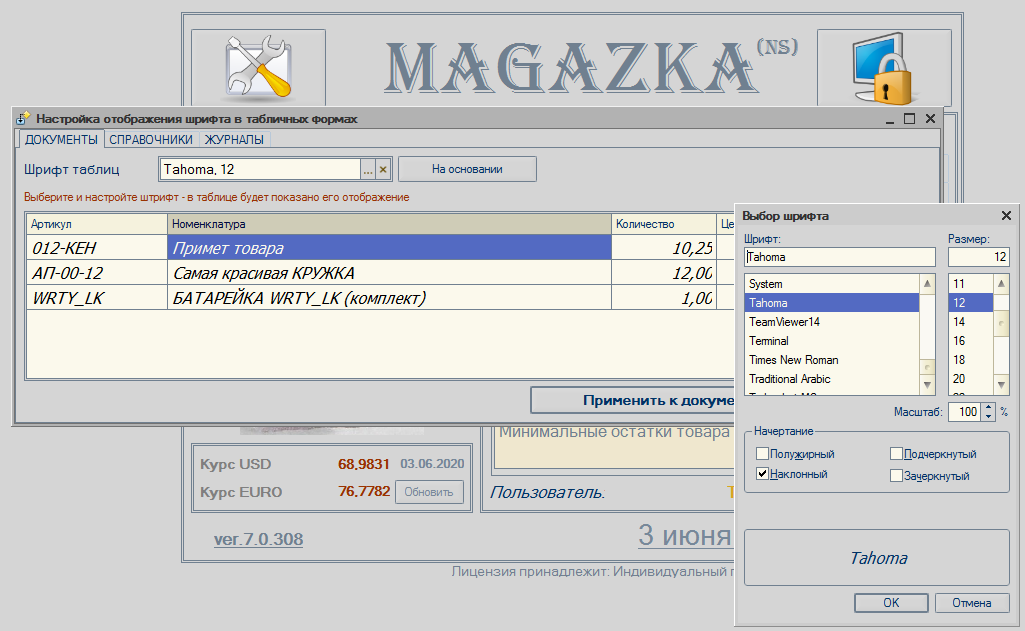Select TeamViewer14 in the font list
Image resolution: width=1025 pixels, height=631 pixels.
(832, 322)
